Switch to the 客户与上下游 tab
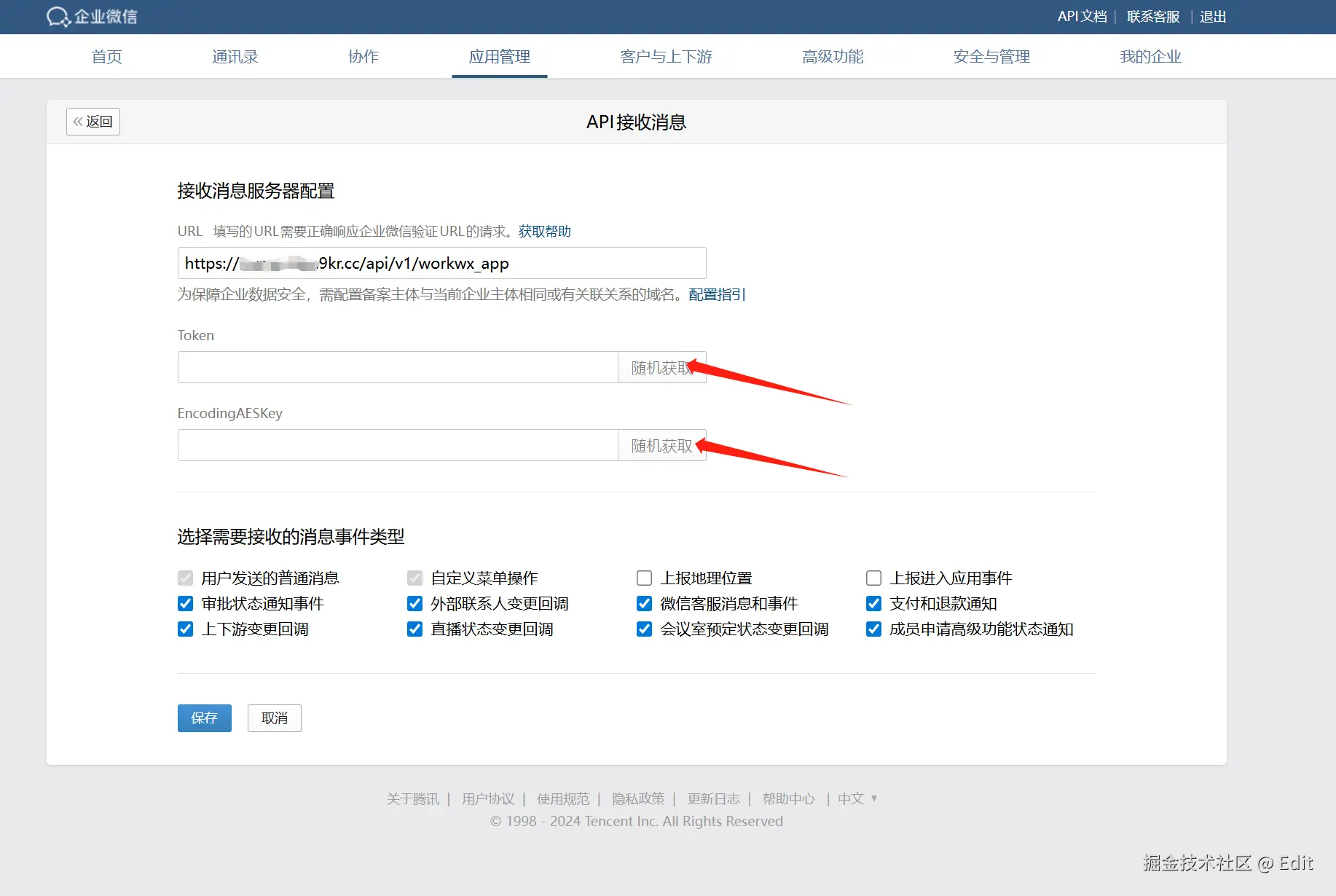This screenshot has width=1336, height=896. click(666, 56)
